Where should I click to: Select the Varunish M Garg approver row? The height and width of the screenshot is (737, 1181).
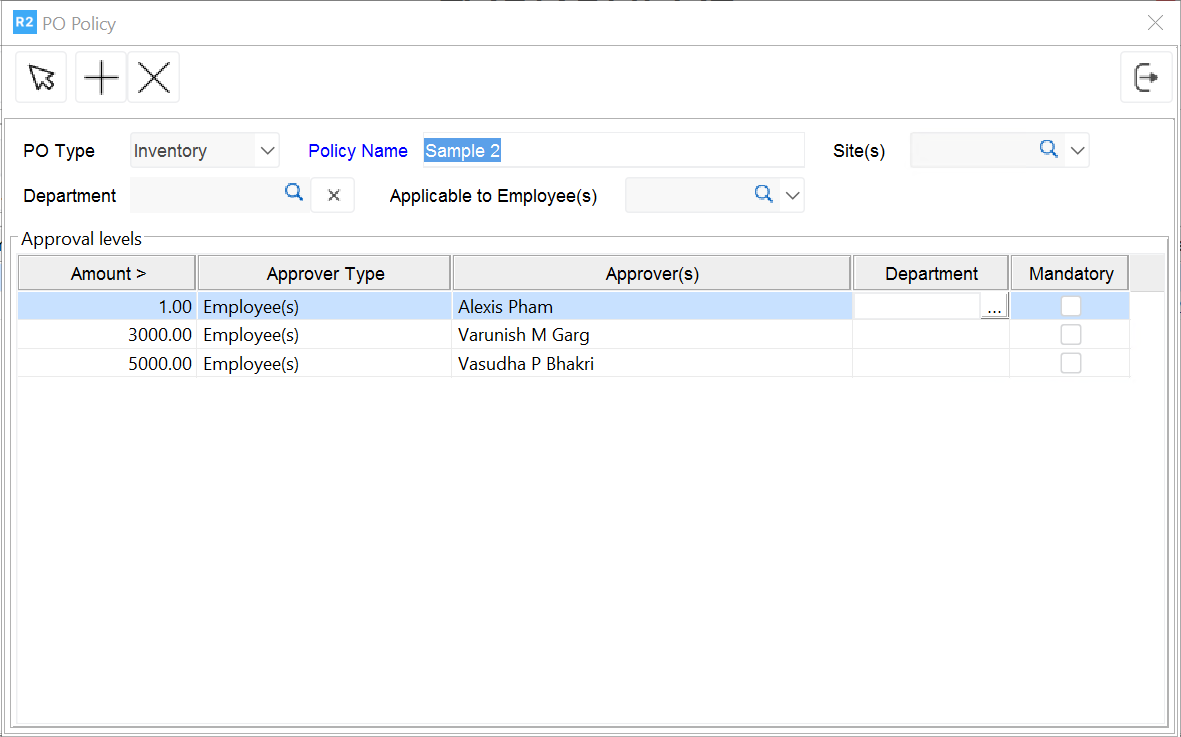pyautogui.click(x=523, y=335)
